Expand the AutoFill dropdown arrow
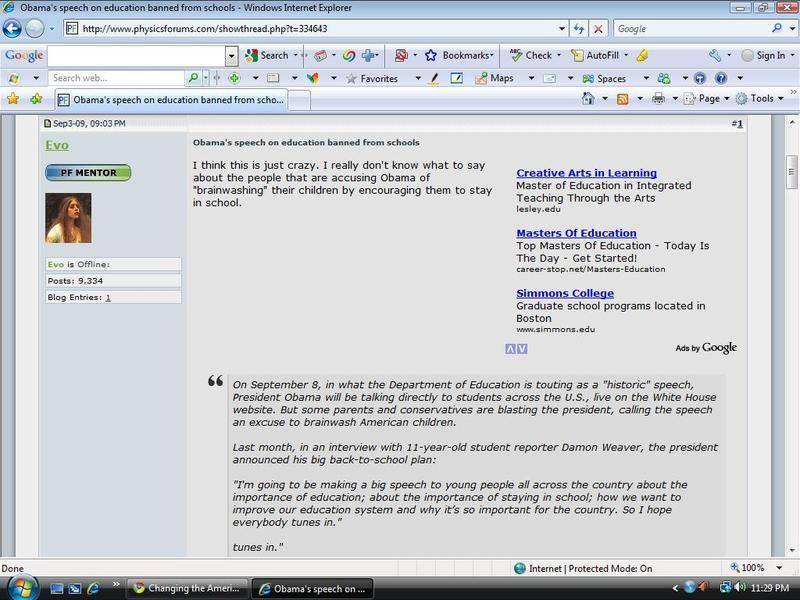Screen dimensions: 800x600 tap(626, 55)
